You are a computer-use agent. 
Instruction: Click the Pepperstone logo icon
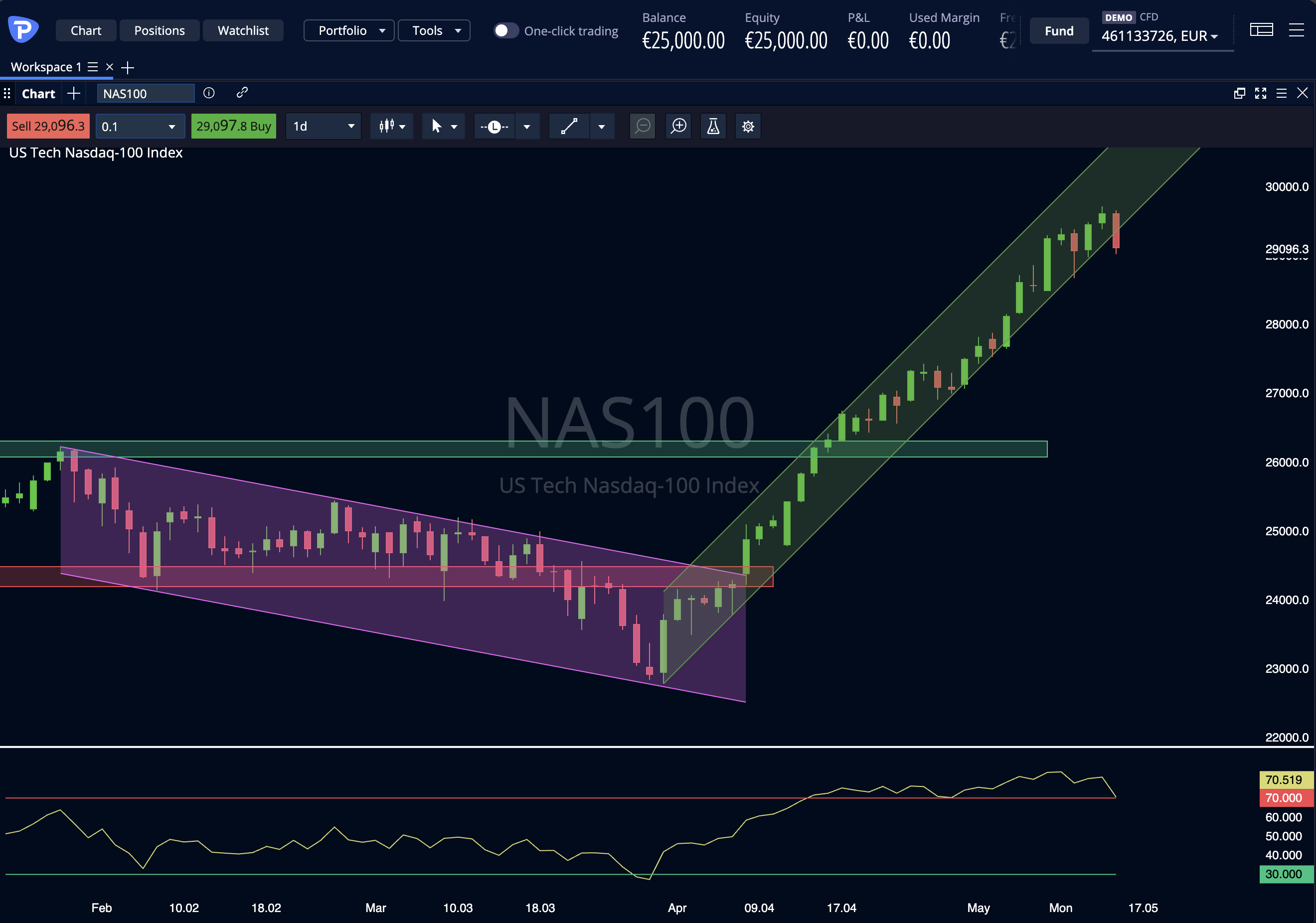(x=23, y=30)
